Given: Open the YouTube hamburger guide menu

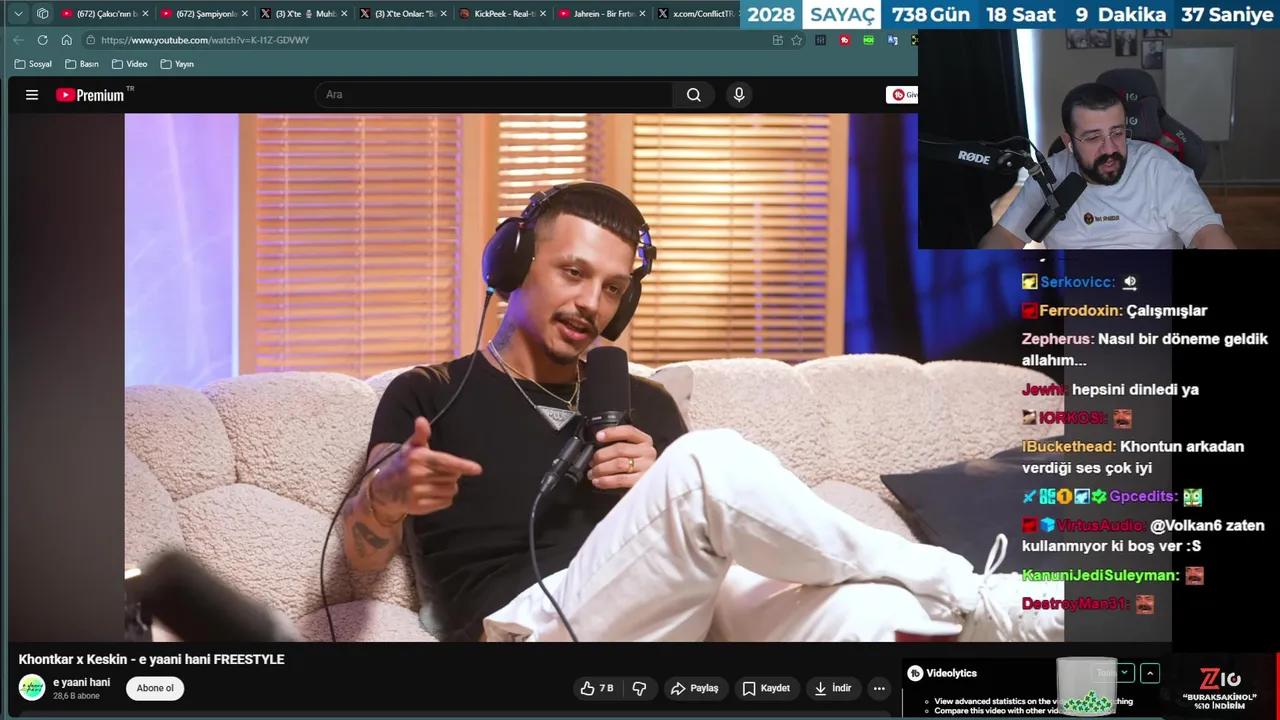Looking at the screenshot, I should (x=32, y=95).
